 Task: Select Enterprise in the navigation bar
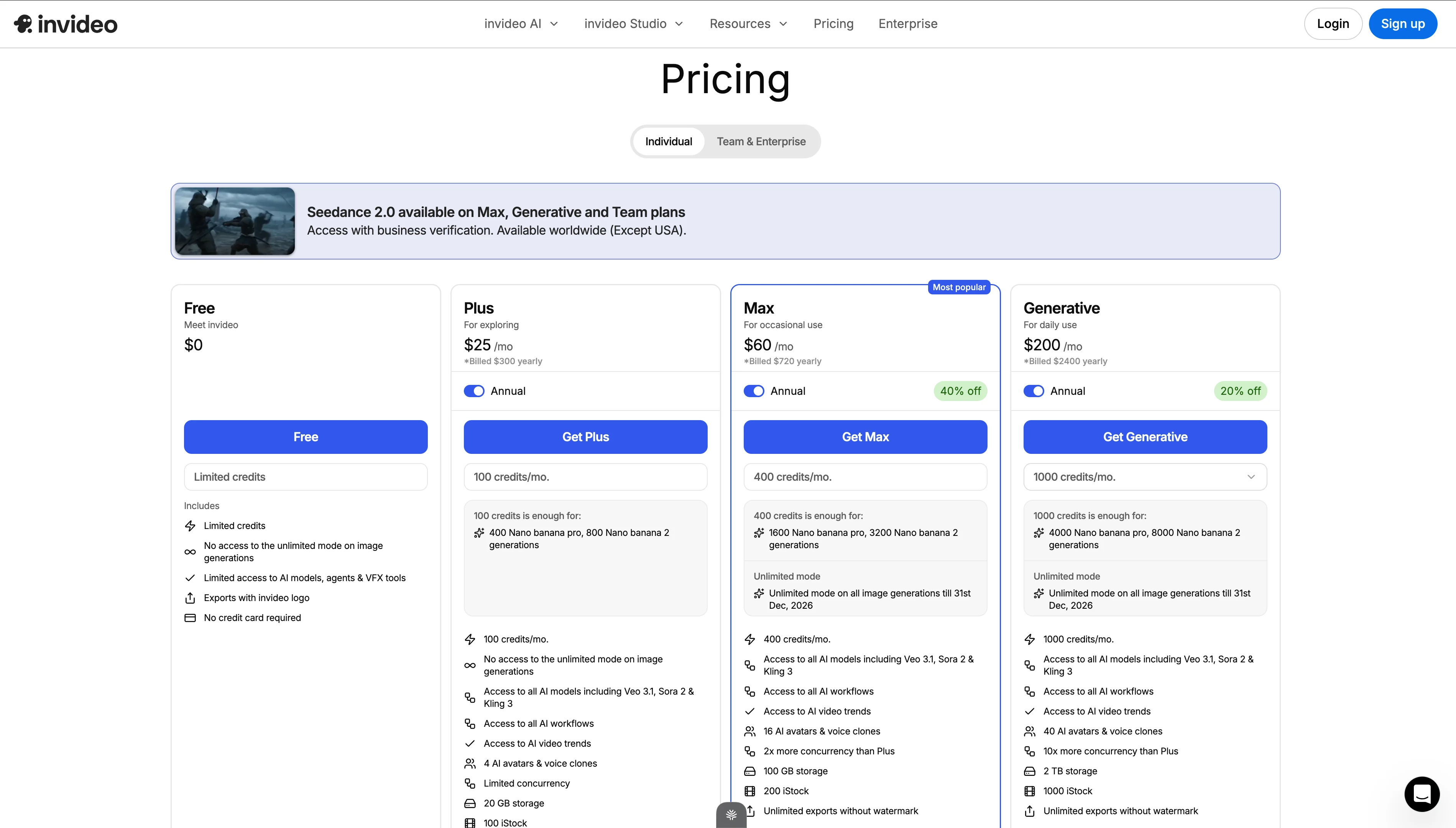pos(907,23)
